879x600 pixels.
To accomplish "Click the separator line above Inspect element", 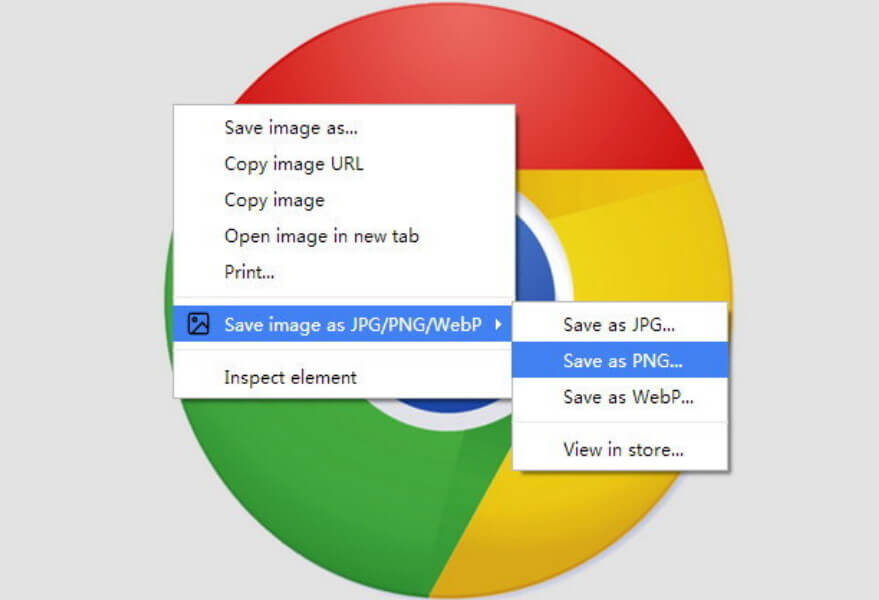I will tap(344, 350).
